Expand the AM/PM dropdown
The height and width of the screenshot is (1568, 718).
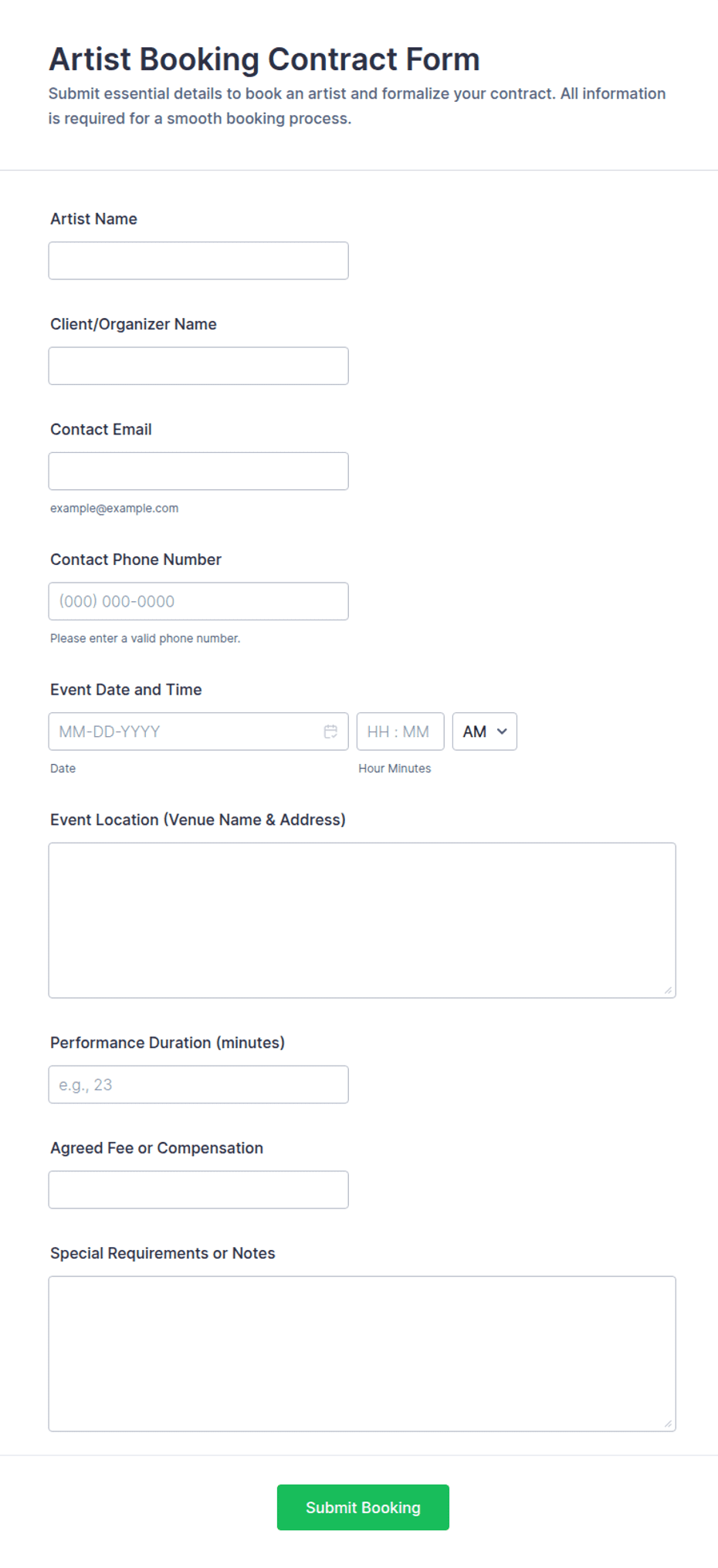484,732
